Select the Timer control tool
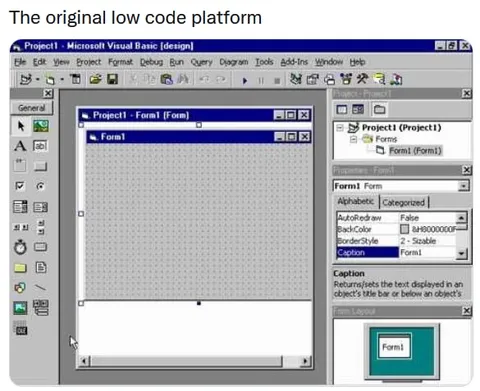This screenshot has width=480, height=391. (x=20, y=247)
